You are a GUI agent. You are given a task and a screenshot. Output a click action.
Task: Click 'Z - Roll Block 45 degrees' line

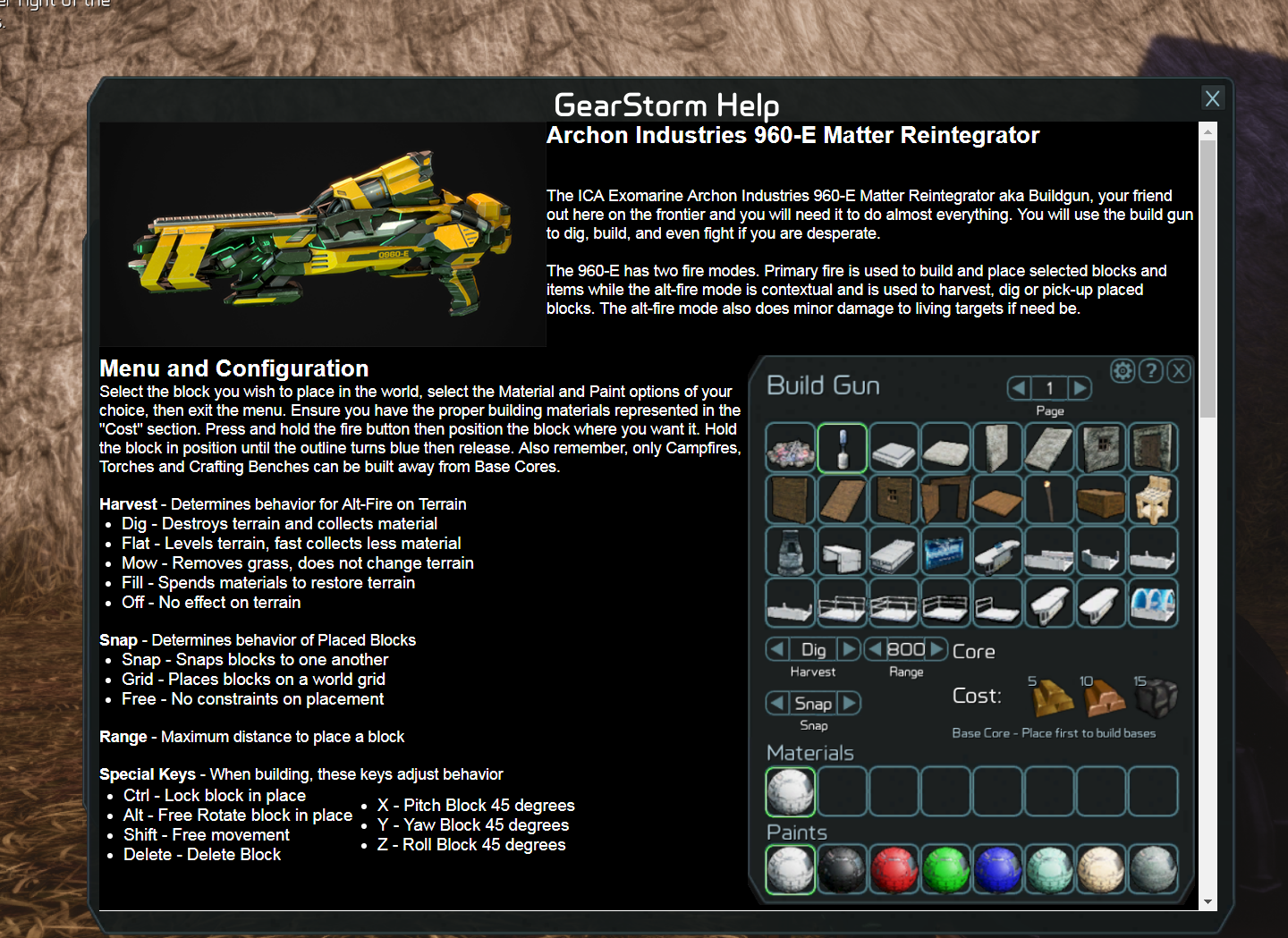tap(471, 845)
